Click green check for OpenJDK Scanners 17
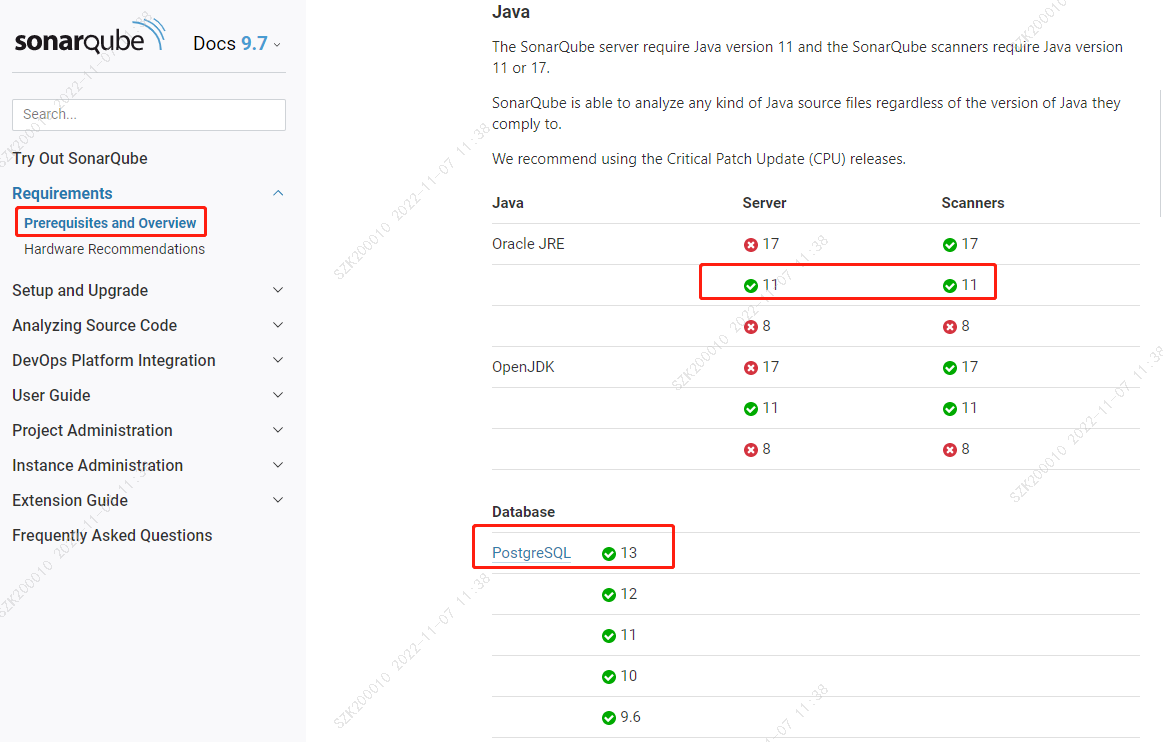This screenshot has height=742, width=1163. pyautogui.click(x=949, y=368)
